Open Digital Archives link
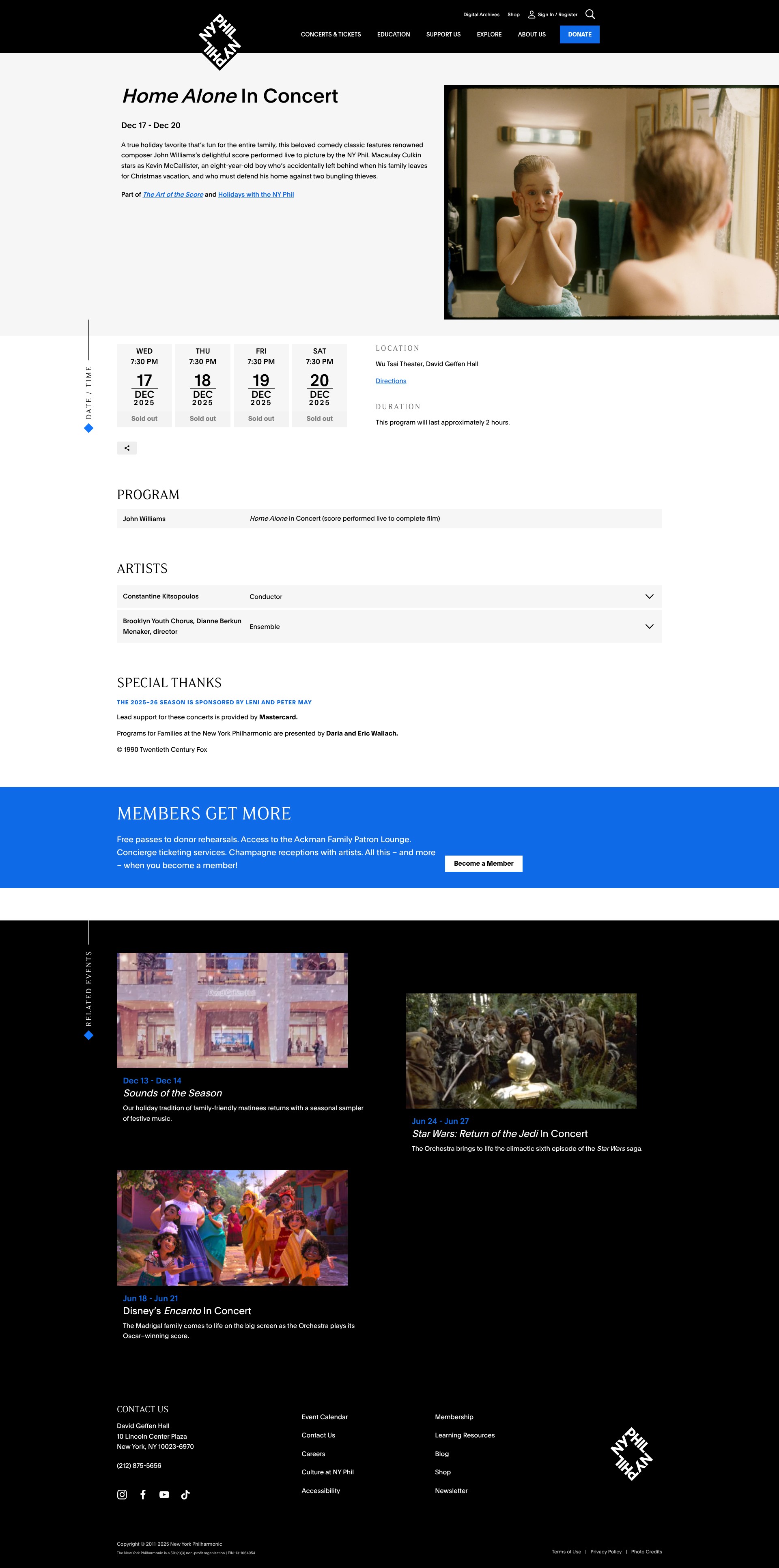779x1568 pixels. click(481, 15)
